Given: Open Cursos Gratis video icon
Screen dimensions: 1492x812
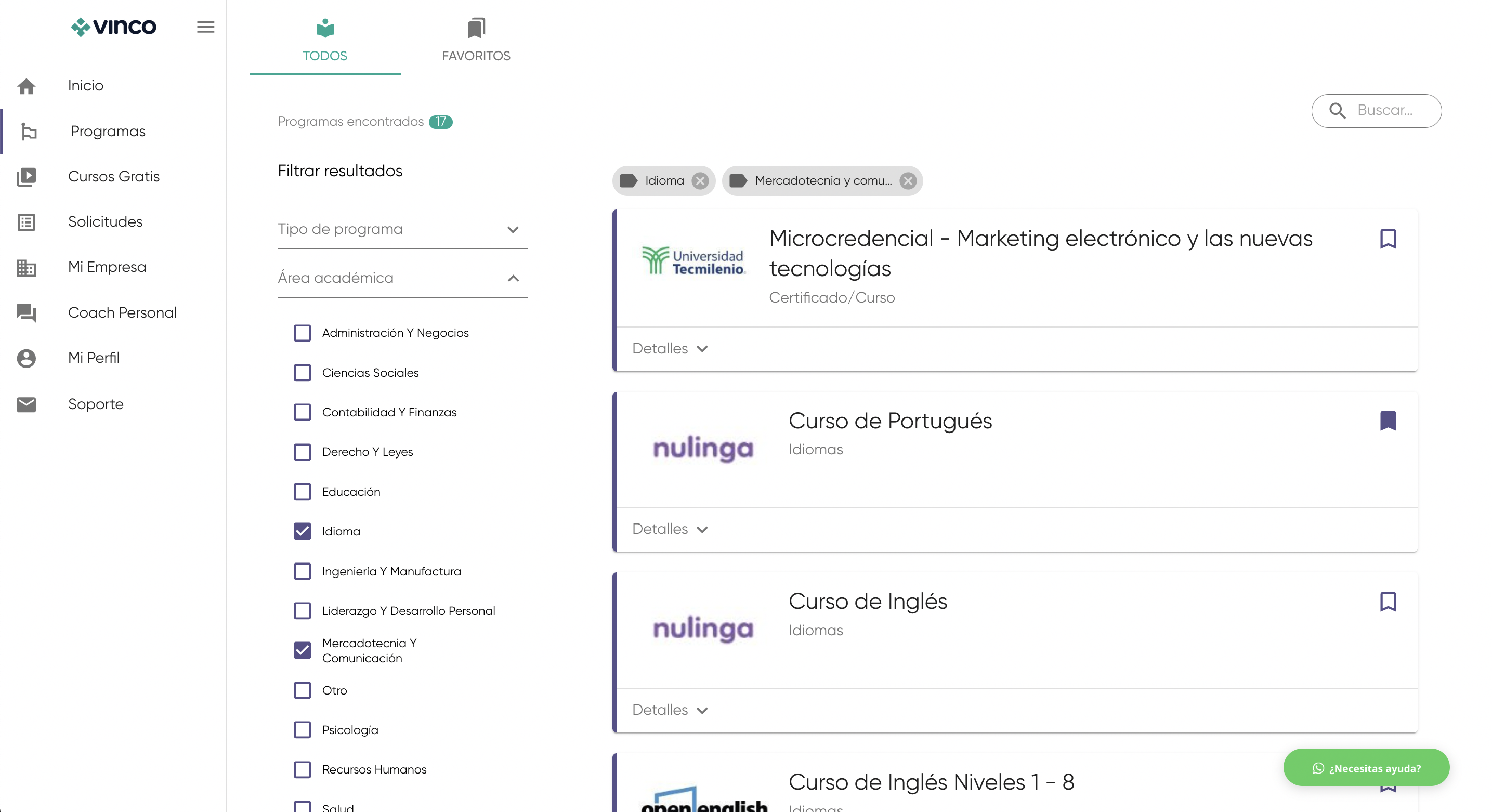Looking at the screenshot, I should pos(27,177).
